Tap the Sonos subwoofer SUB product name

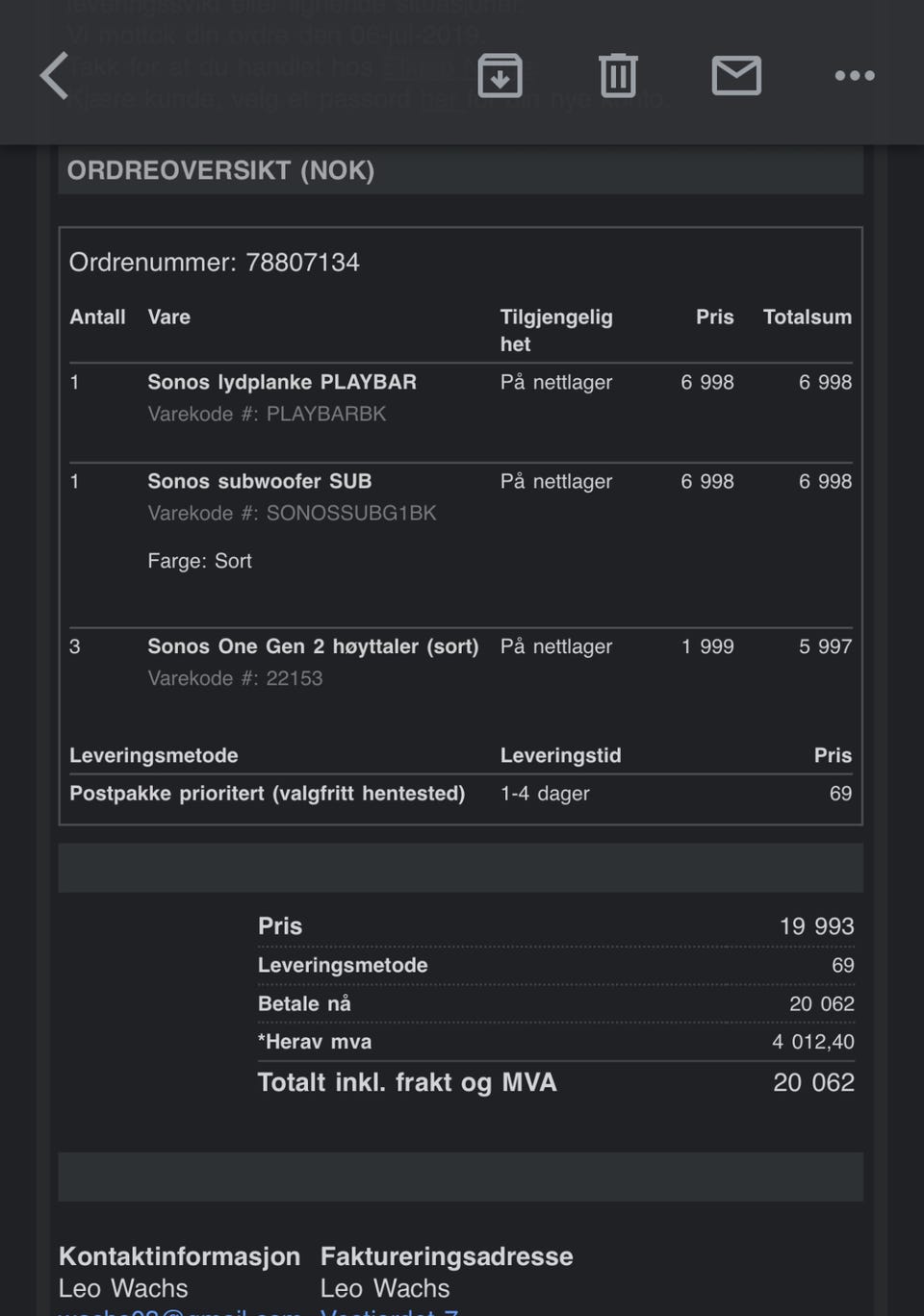pos(259,481)
